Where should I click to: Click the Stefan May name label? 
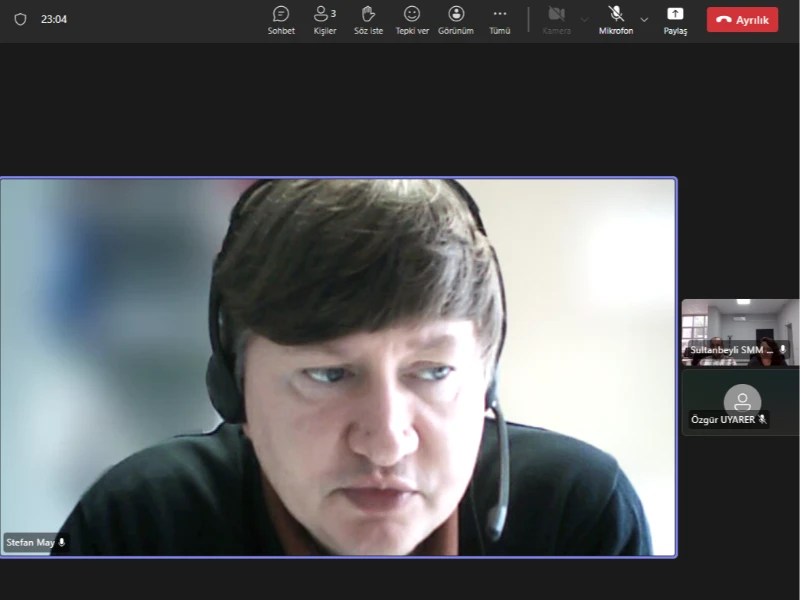(x=30, y=543)
